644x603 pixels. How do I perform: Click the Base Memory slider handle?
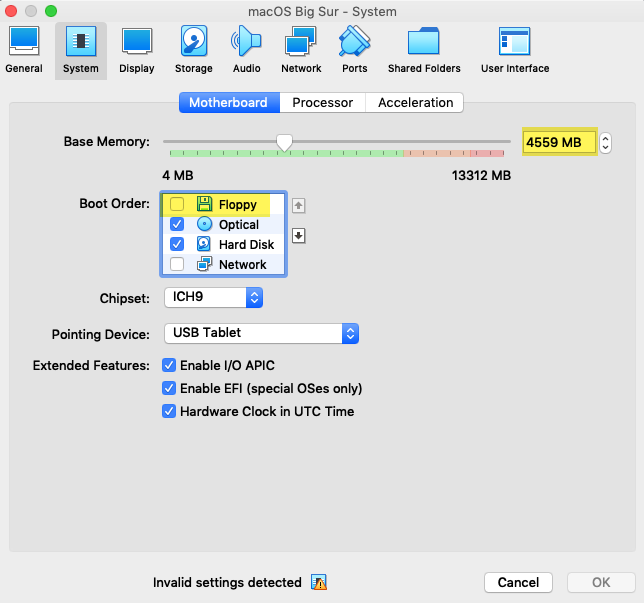point(284,143)
